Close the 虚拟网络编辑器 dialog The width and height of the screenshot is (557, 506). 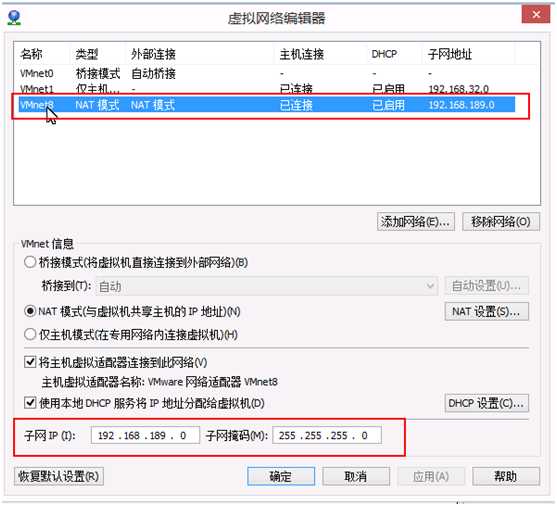coord(536,15)
